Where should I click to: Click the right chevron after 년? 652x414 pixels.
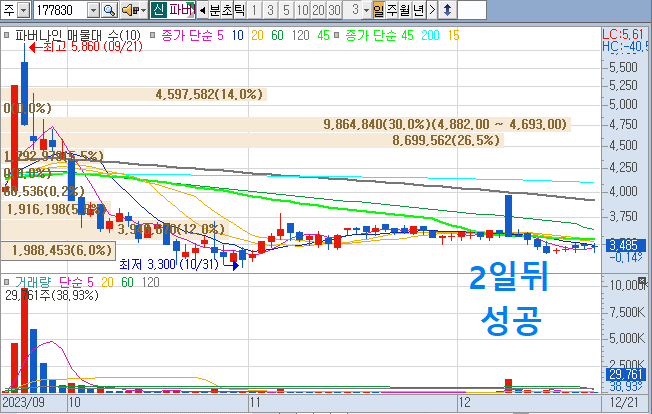click(432, 10)
